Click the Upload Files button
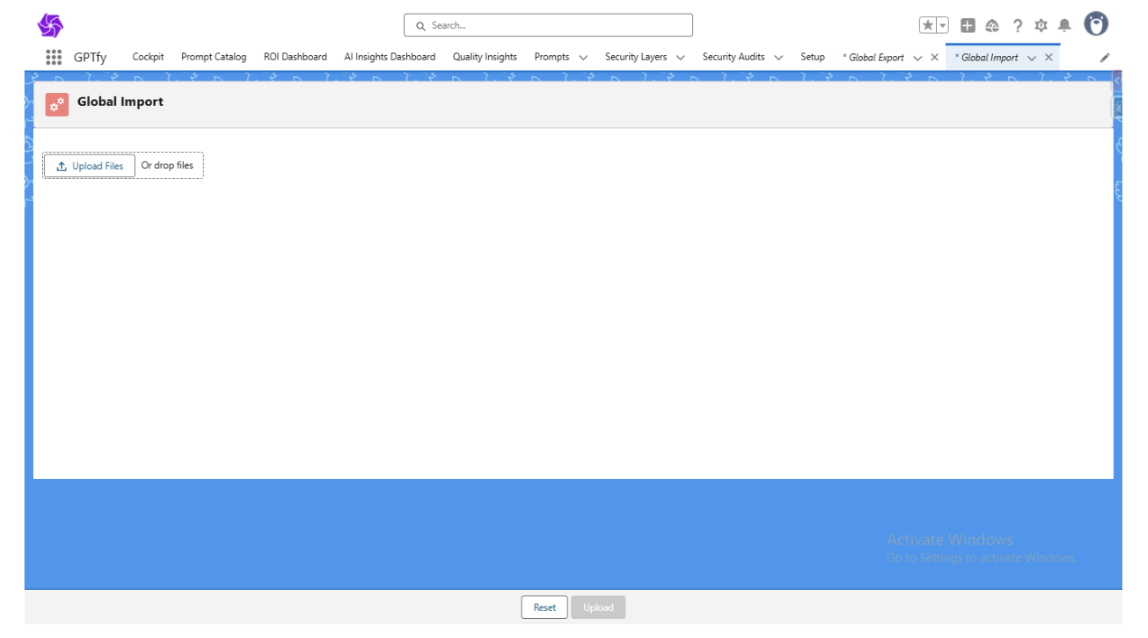 click(90, 166)
